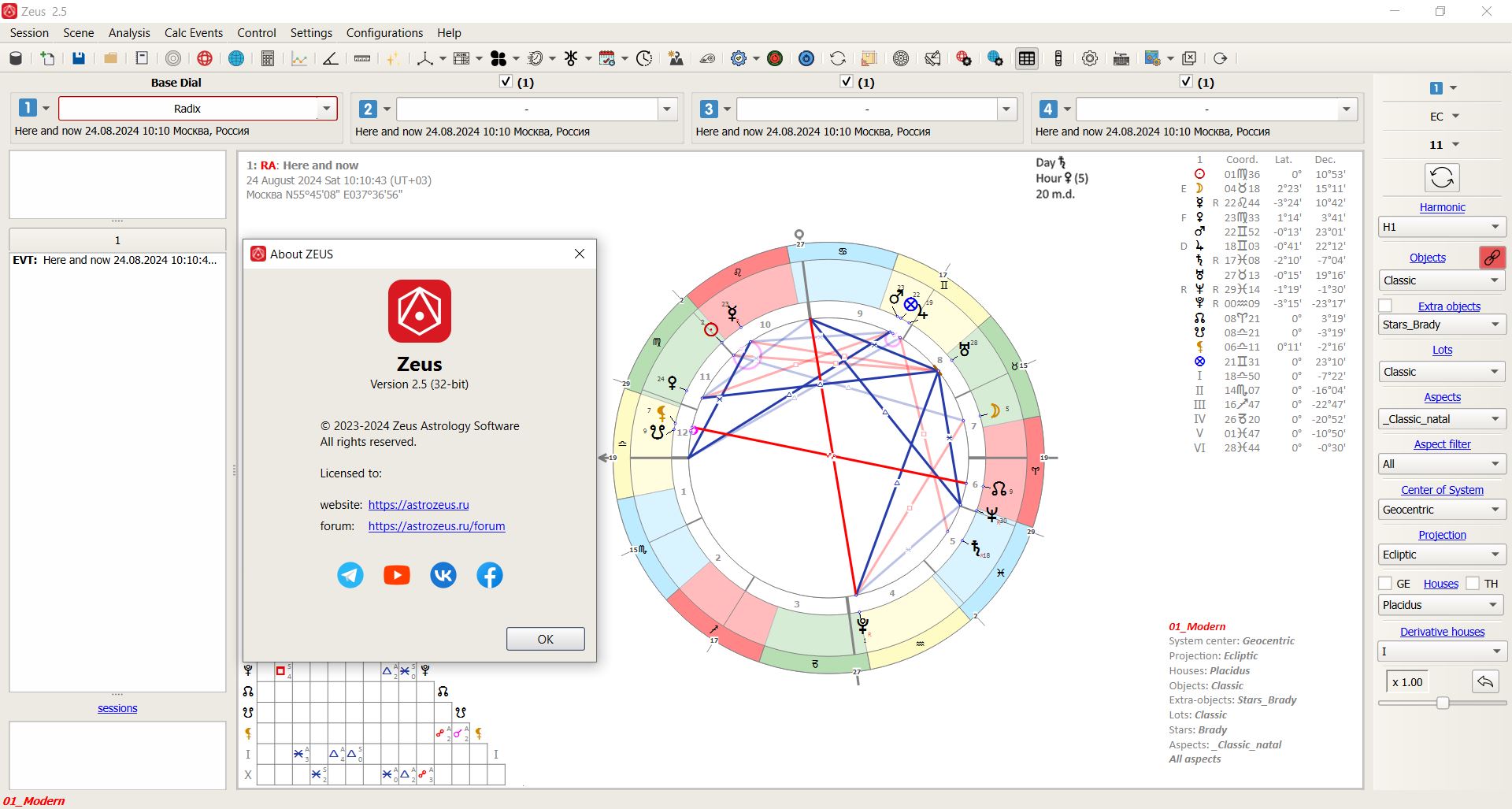This screenshot has width=1512, height=809.
Task: Click the line graph toolbar icon
Action: pyautogui.click(x=299, y=58)
